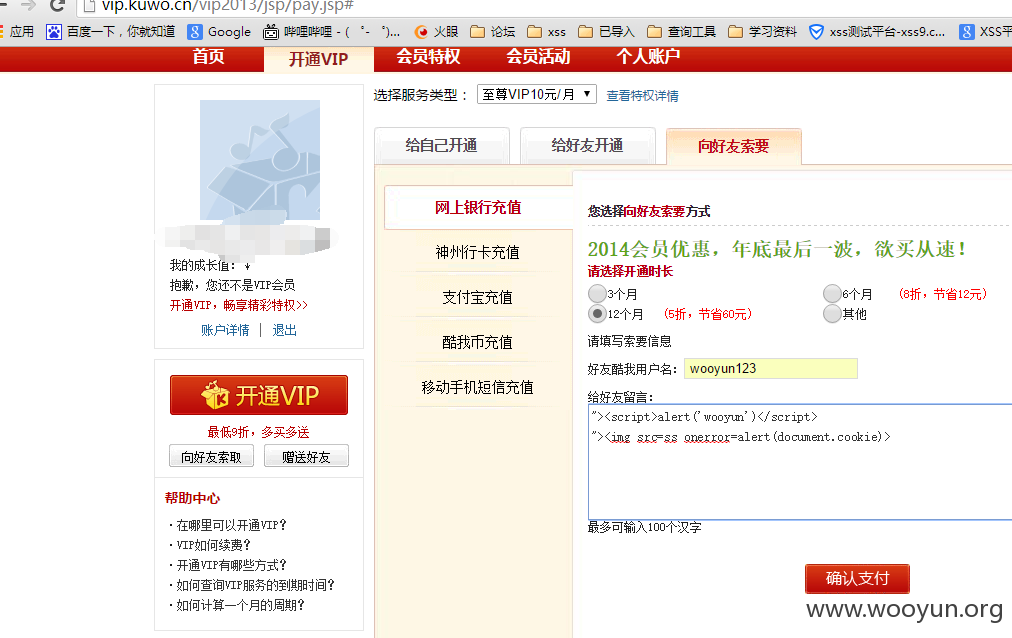Open the 账户详情 link

(x=225, y=330)
